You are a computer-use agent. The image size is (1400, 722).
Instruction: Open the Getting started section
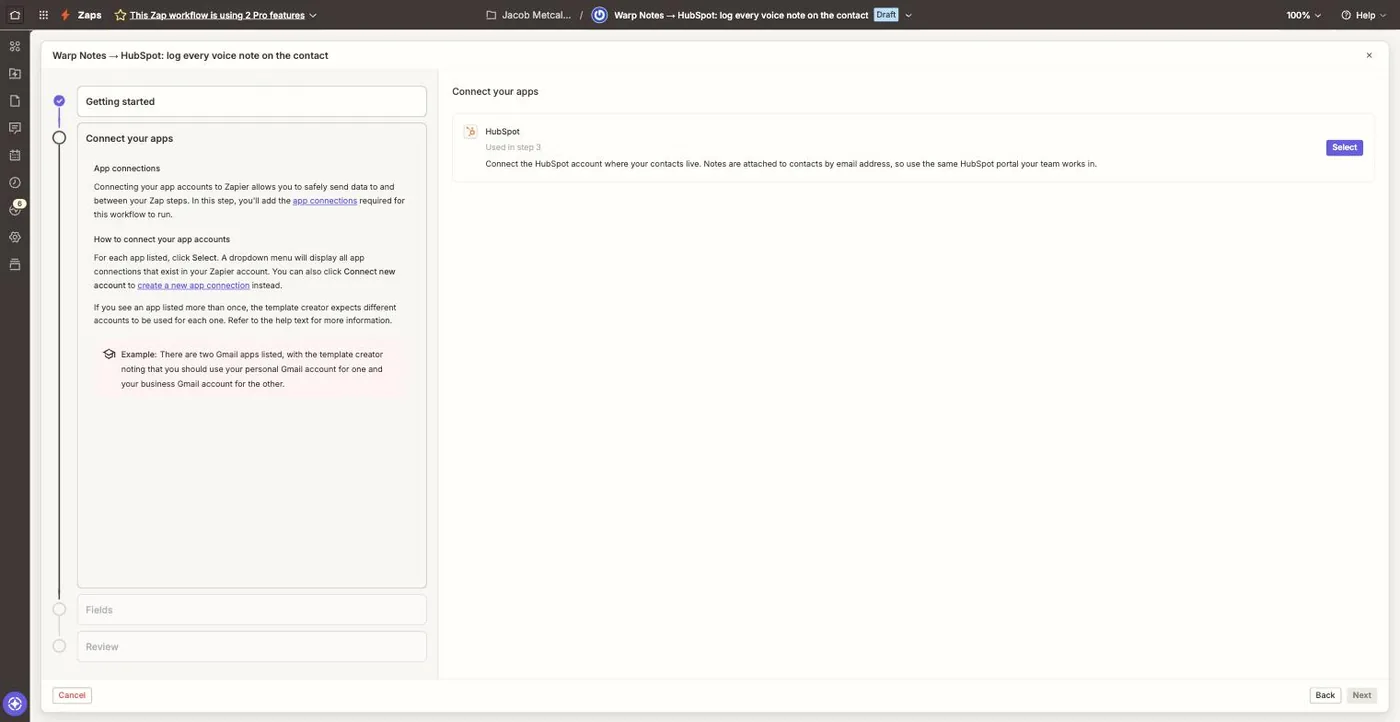(252, 101)
